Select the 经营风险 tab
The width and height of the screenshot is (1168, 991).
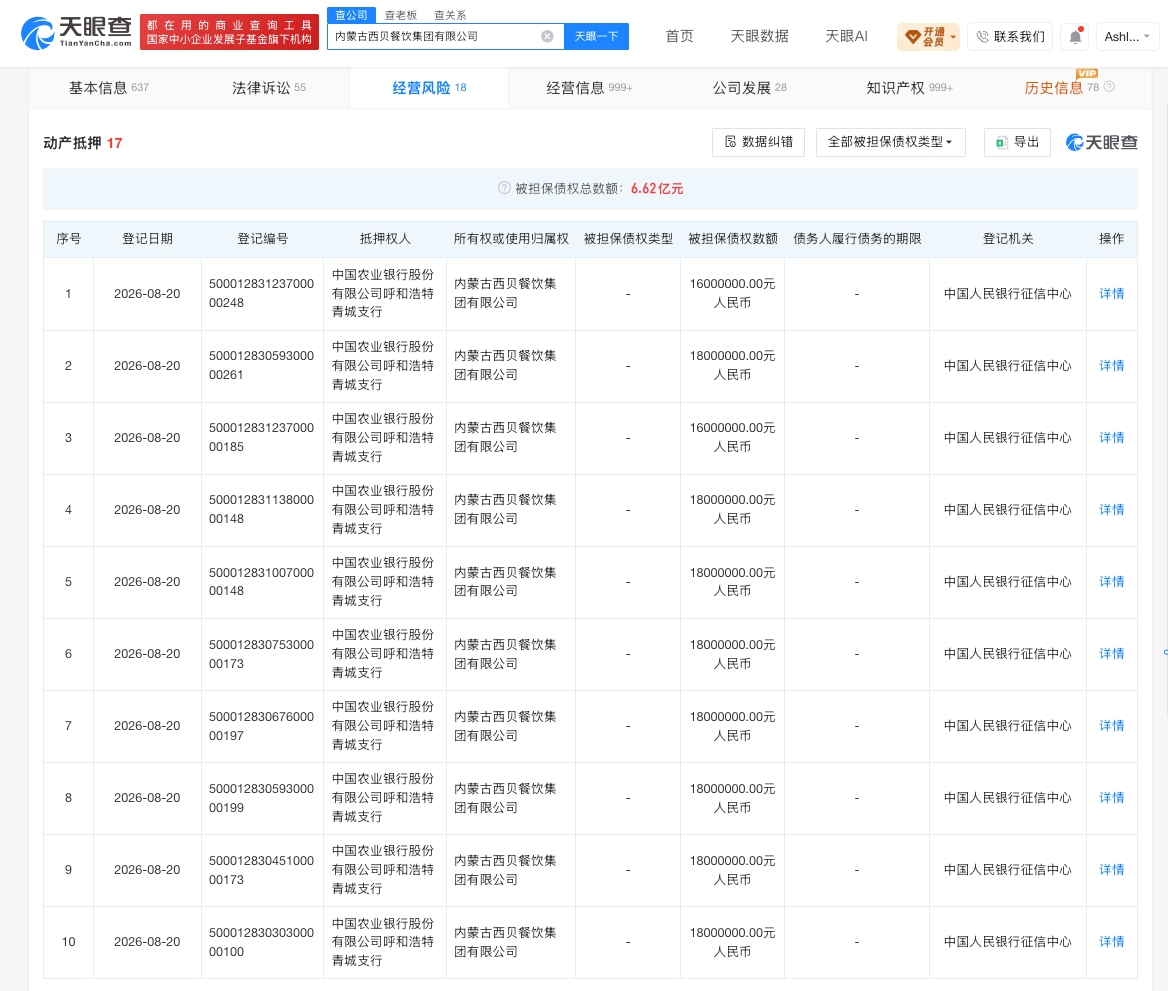click(429, 88)
